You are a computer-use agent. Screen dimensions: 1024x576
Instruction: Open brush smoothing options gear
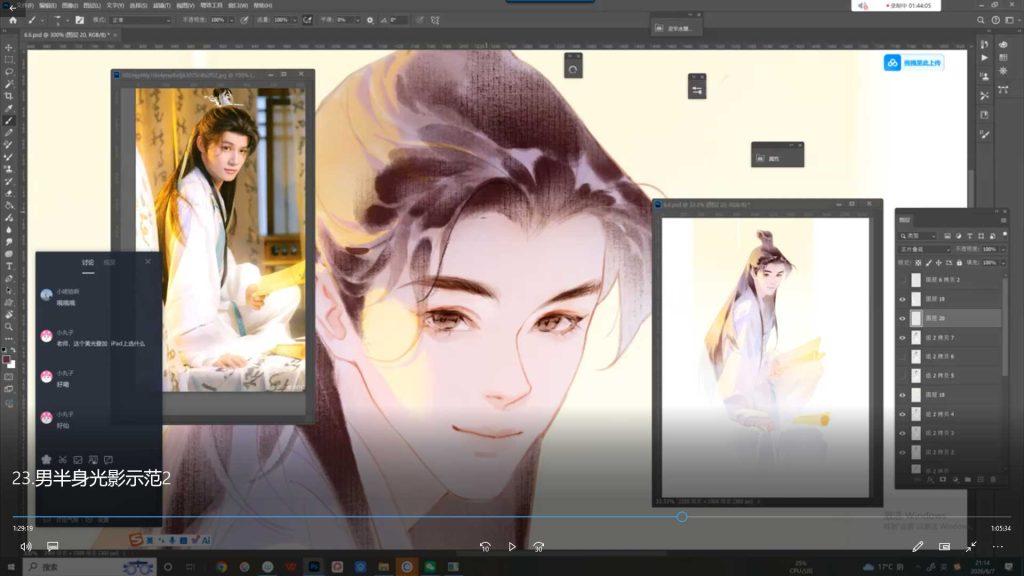pos(370,20)
